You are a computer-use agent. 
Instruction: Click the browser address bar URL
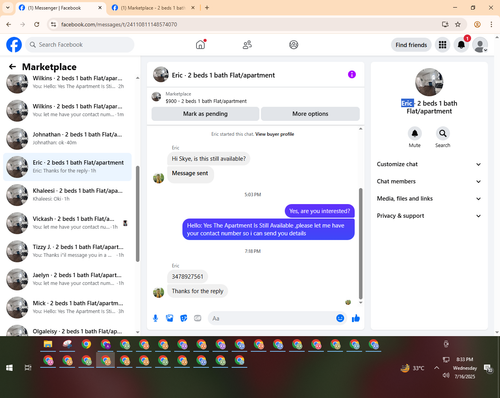pos(119,24)
